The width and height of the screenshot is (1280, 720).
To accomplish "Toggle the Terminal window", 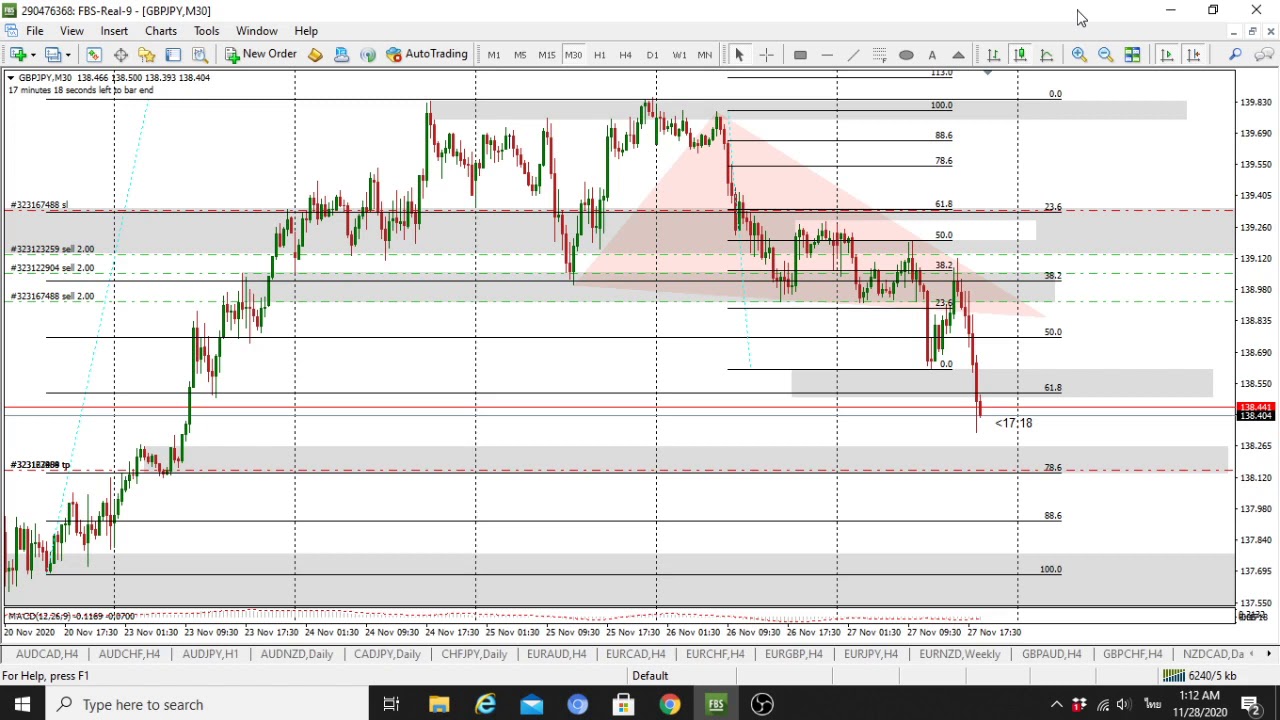I will tap(173, 55).
